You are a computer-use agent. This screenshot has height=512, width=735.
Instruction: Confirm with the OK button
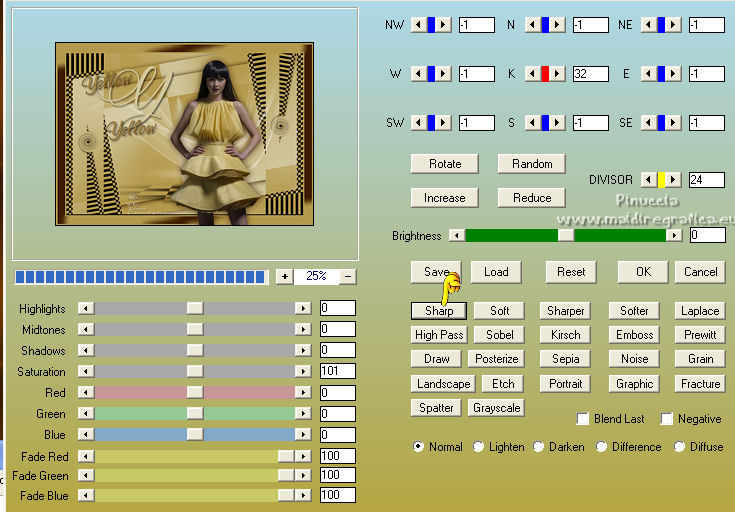click(x=643, y=272)
